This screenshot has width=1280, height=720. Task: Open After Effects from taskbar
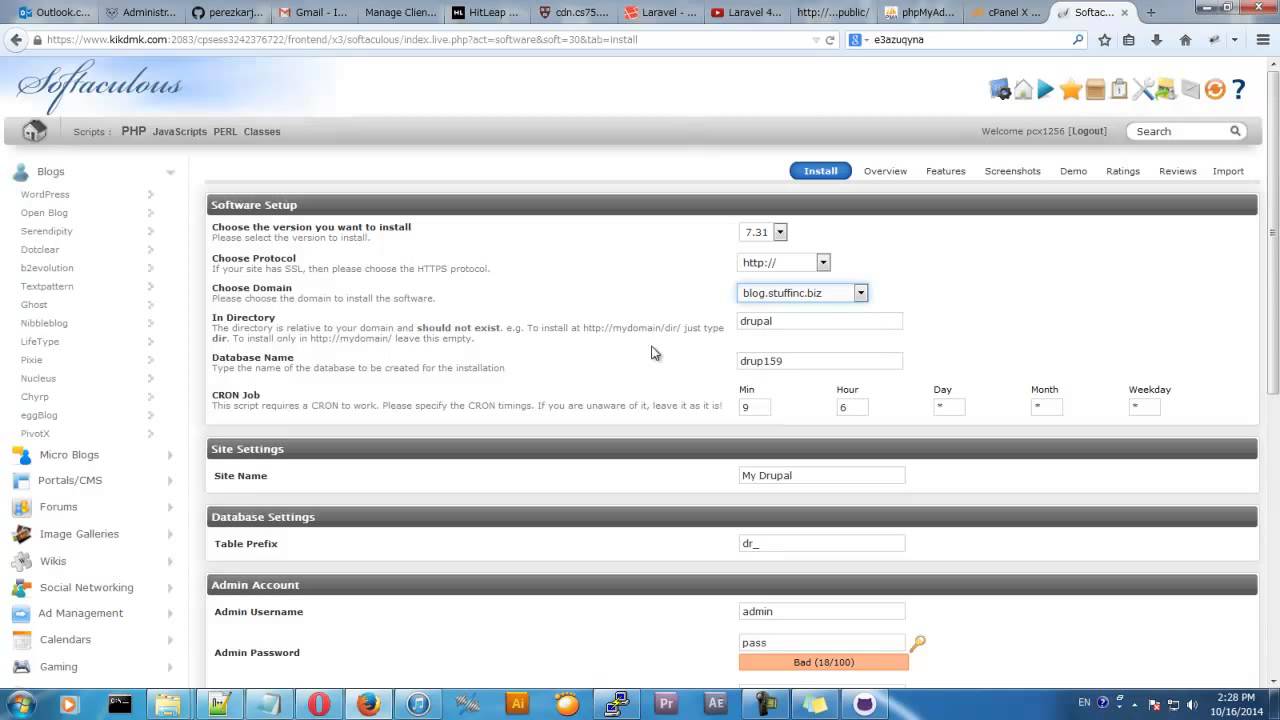tap(716, 704)
